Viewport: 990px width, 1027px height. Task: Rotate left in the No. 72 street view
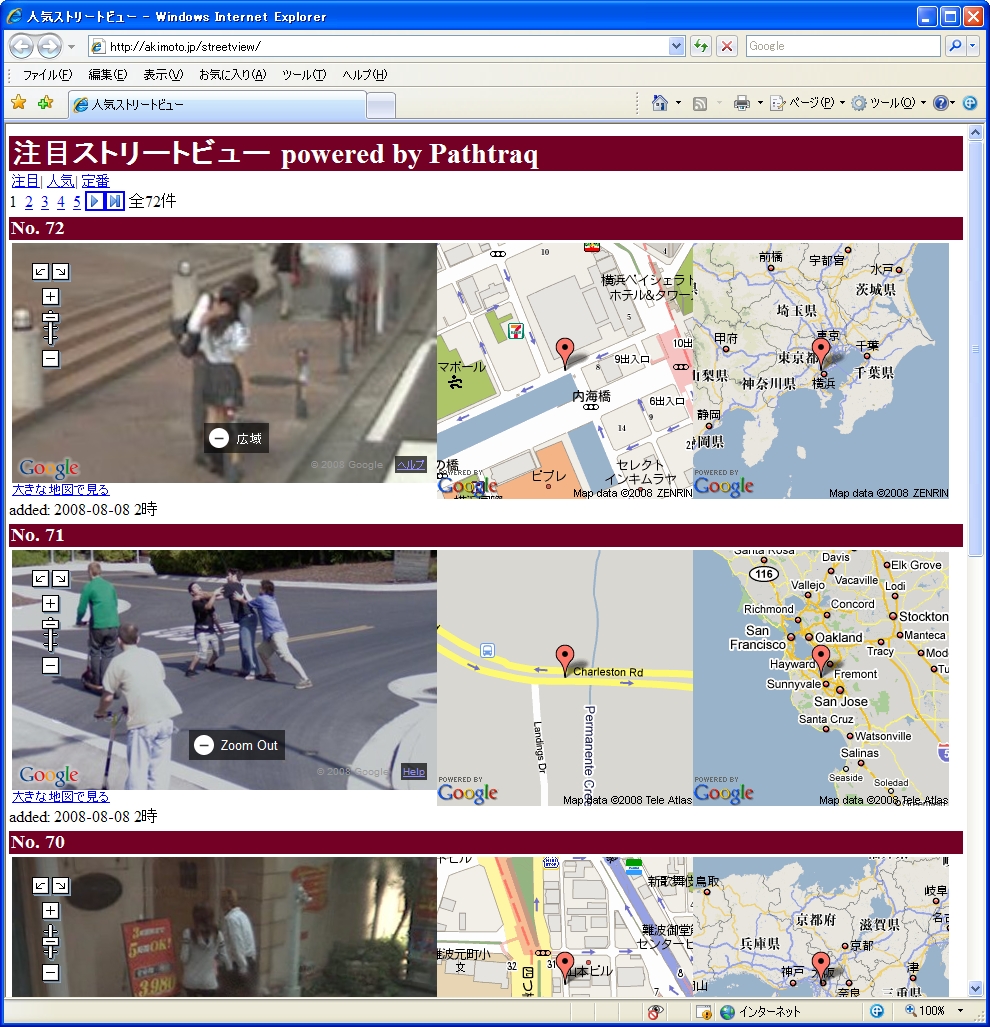coord(41,271)
